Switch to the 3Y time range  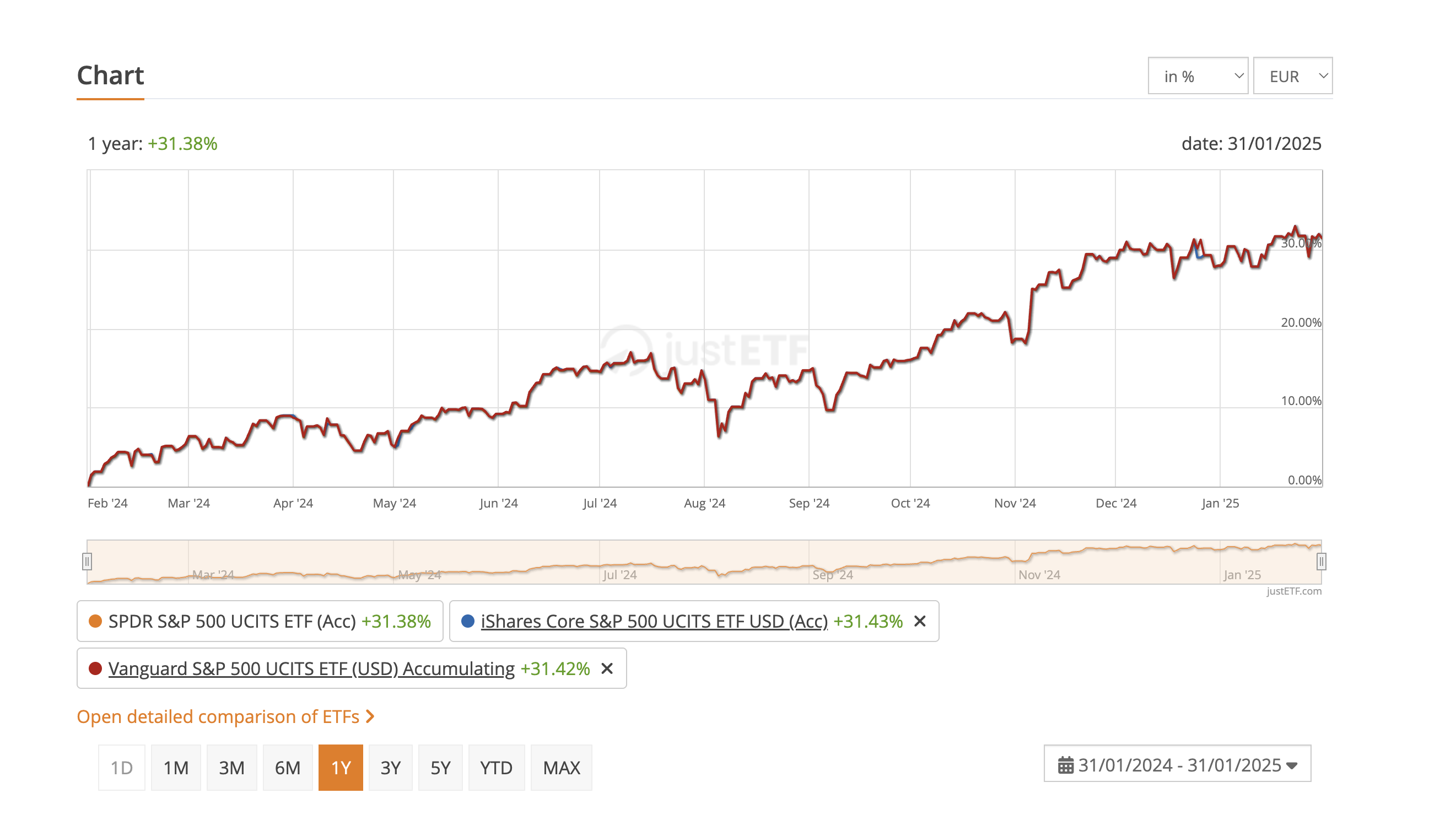click(390, 768)
